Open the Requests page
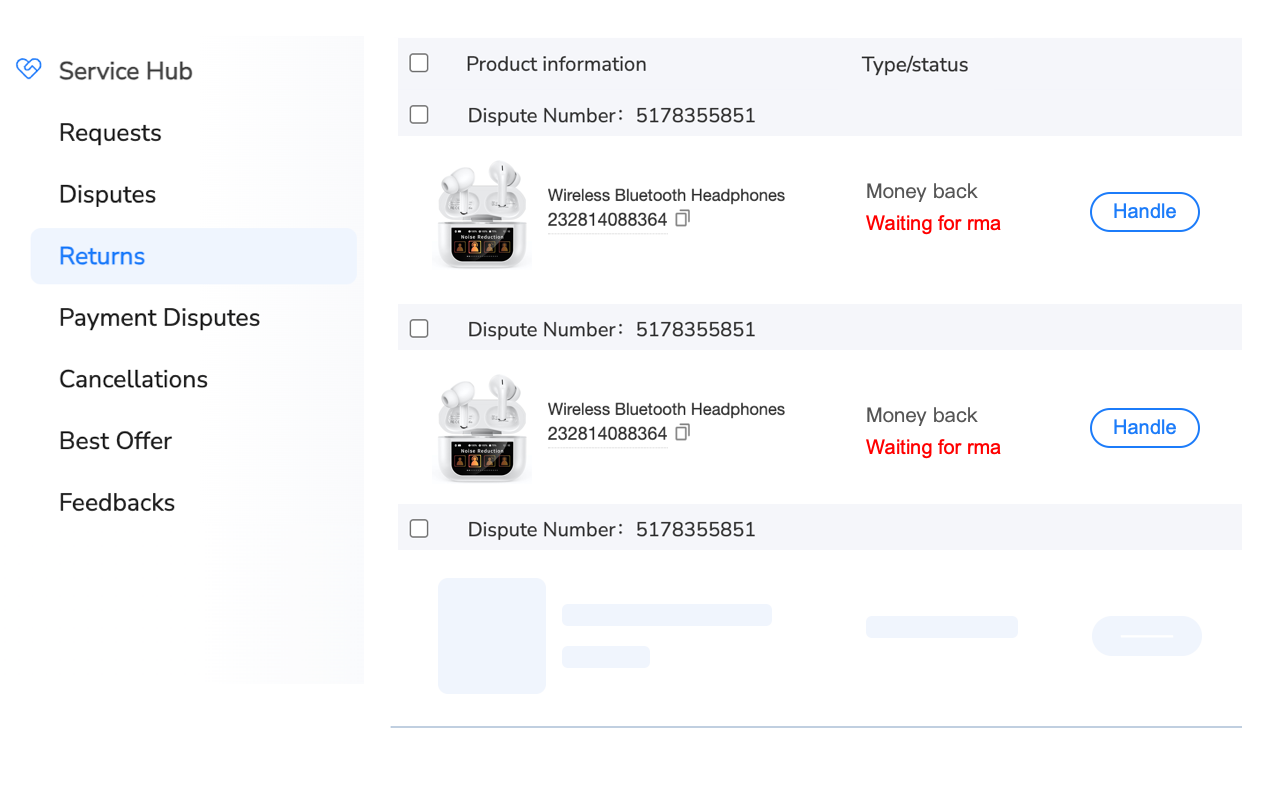 pyautogui.click(x=110, y=132)
